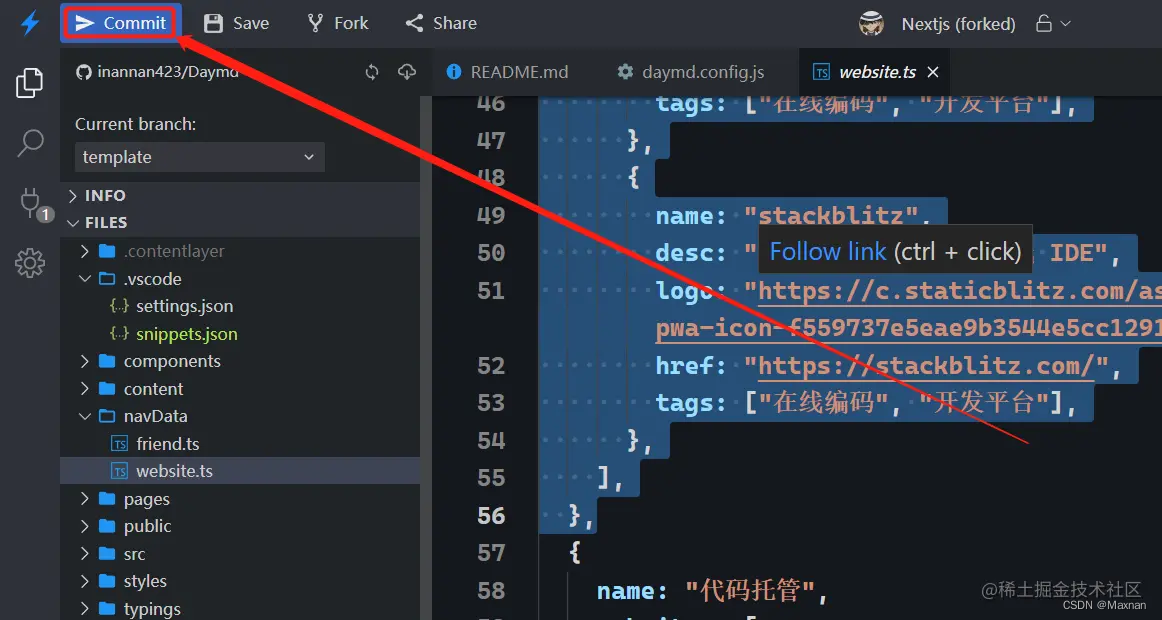
Task: Click line number 51 in editor gutter
Action: click(491, 291)
